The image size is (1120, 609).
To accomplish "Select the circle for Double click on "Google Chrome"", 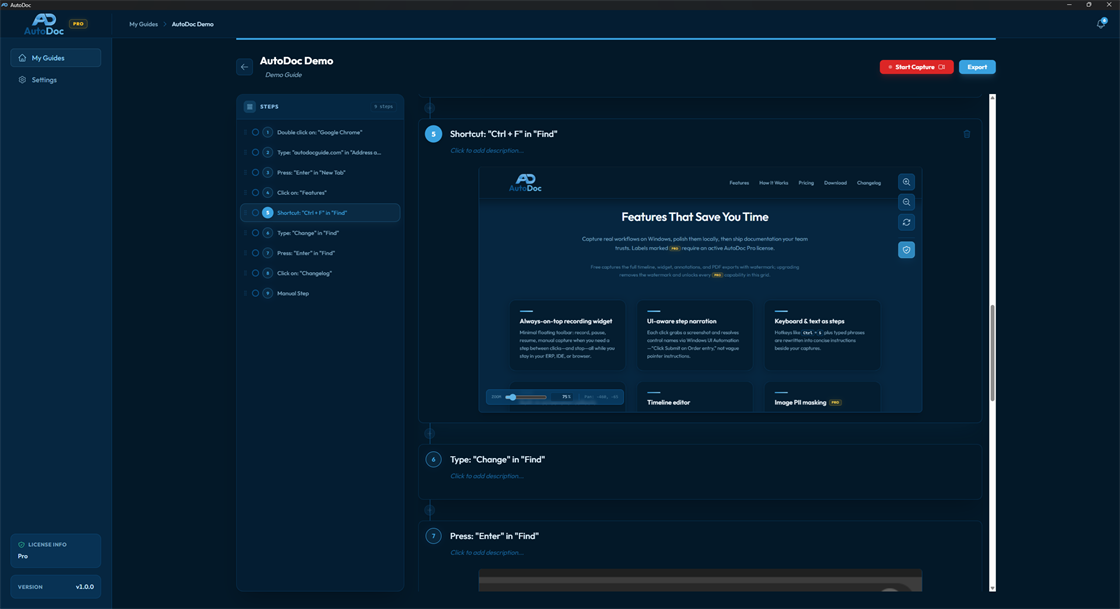I will (255, 132).
